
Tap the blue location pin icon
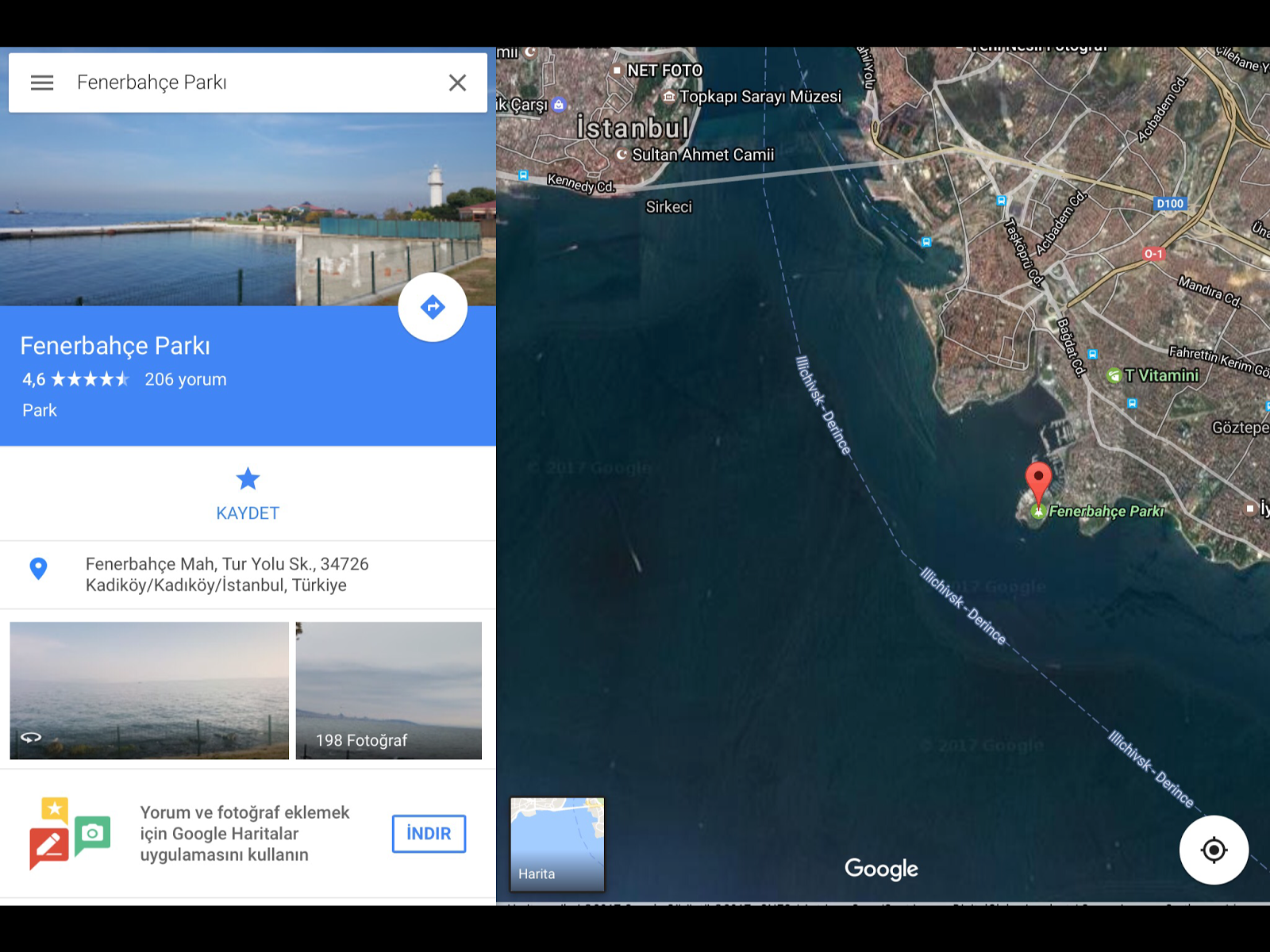[38, 568]
